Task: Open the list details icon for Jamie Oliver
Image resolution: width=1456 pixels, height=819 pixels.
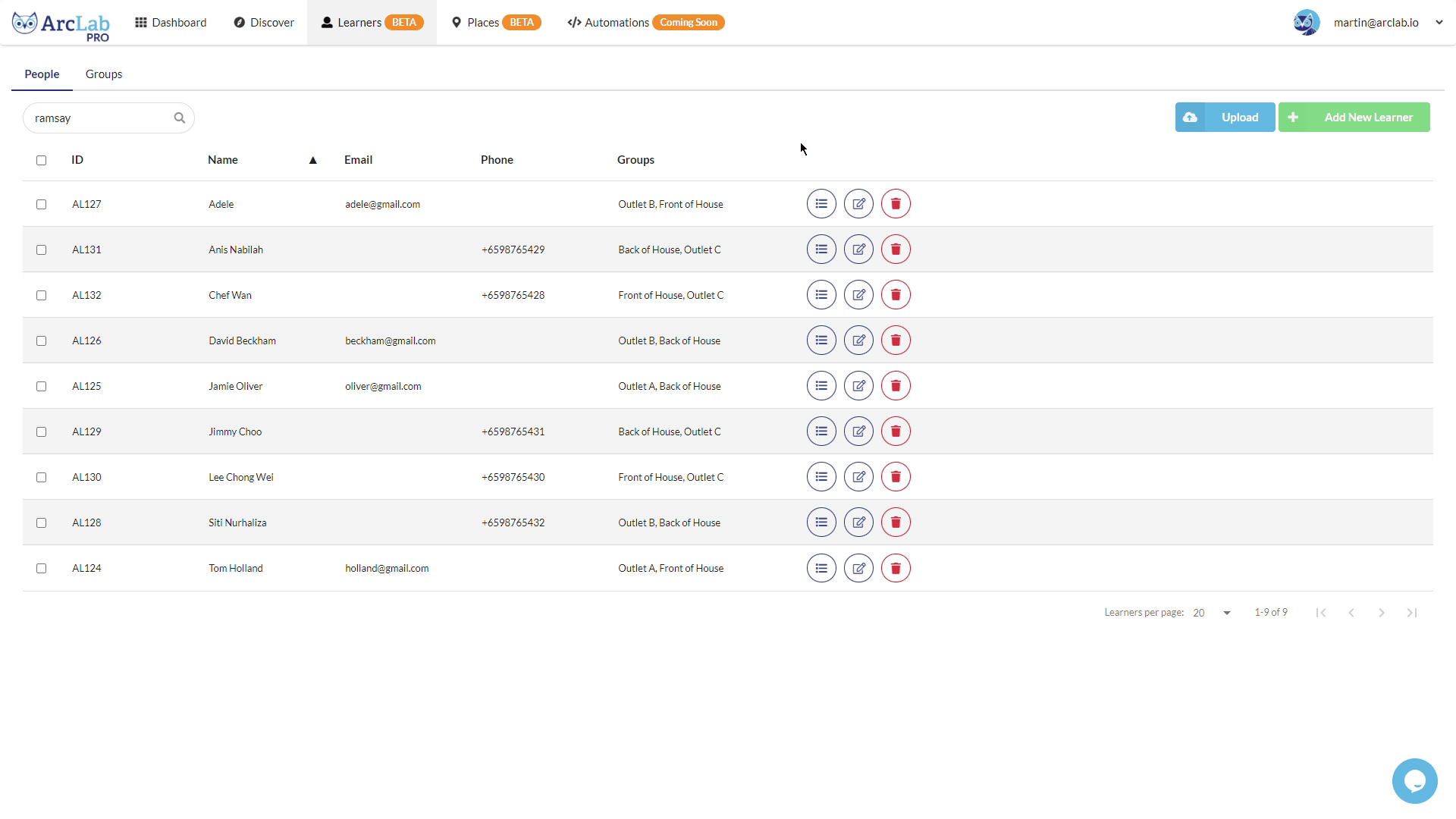Action: click(821, 386)
